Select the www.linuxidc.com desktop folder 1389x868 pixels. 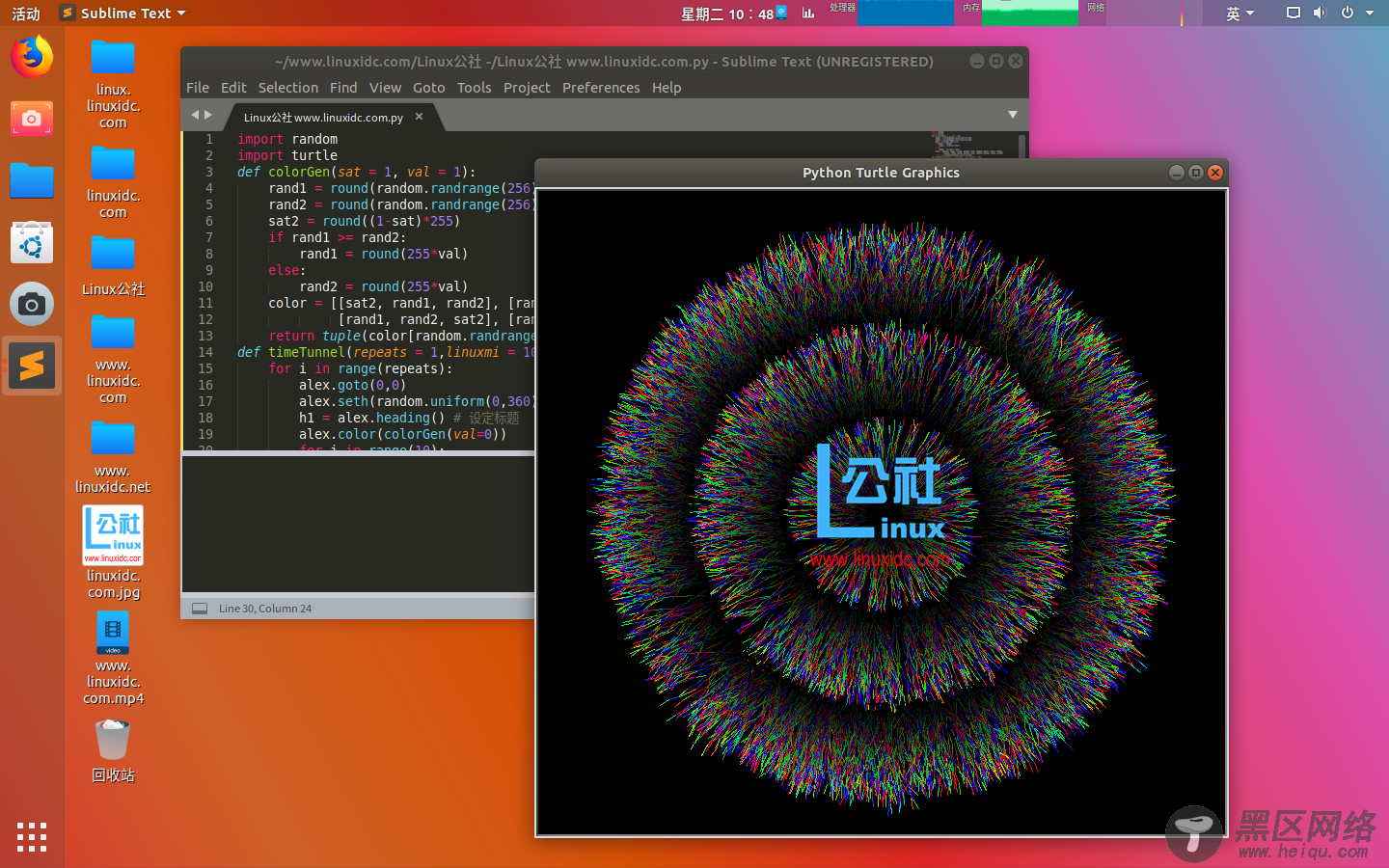[x=113, y=360]
